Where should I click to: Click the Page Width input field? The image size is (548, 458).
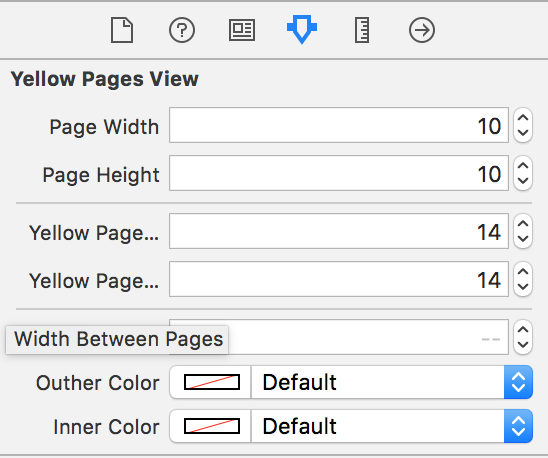tap(339, 125)
